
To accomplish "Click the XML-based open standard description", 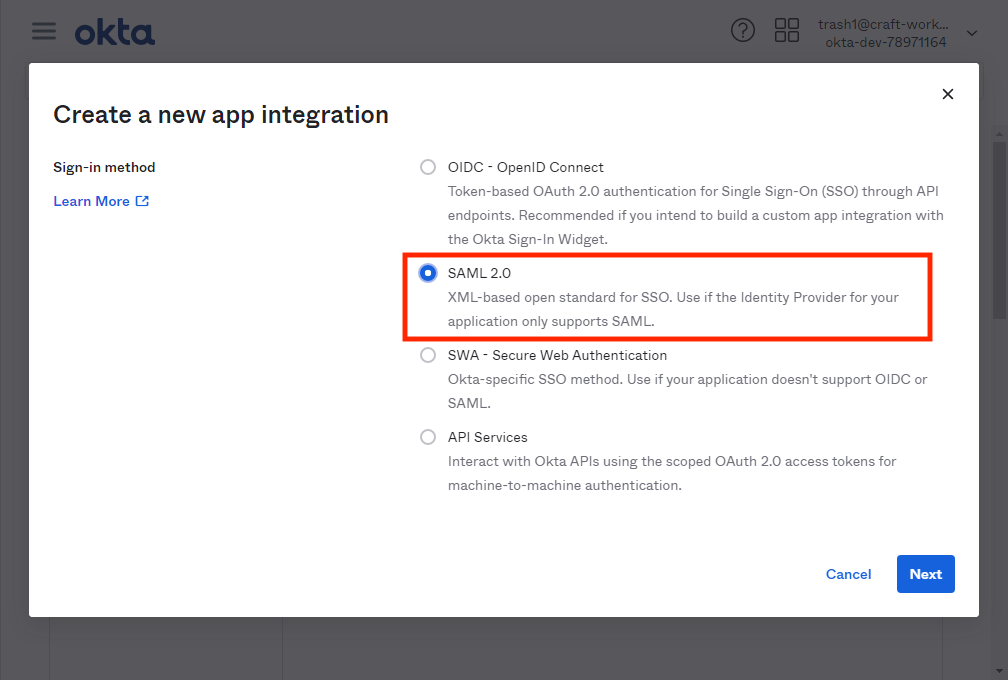I will 673,309.
